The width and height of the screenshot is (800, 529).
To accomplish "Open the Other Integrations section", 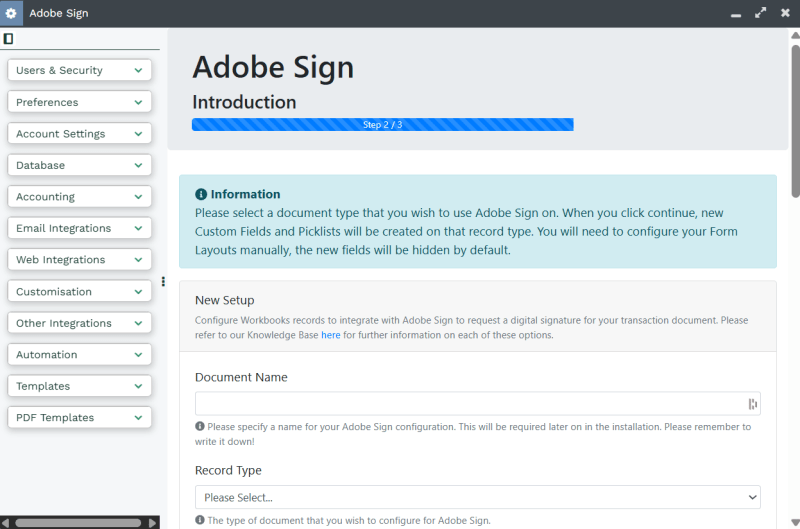I will pos(80,323).
